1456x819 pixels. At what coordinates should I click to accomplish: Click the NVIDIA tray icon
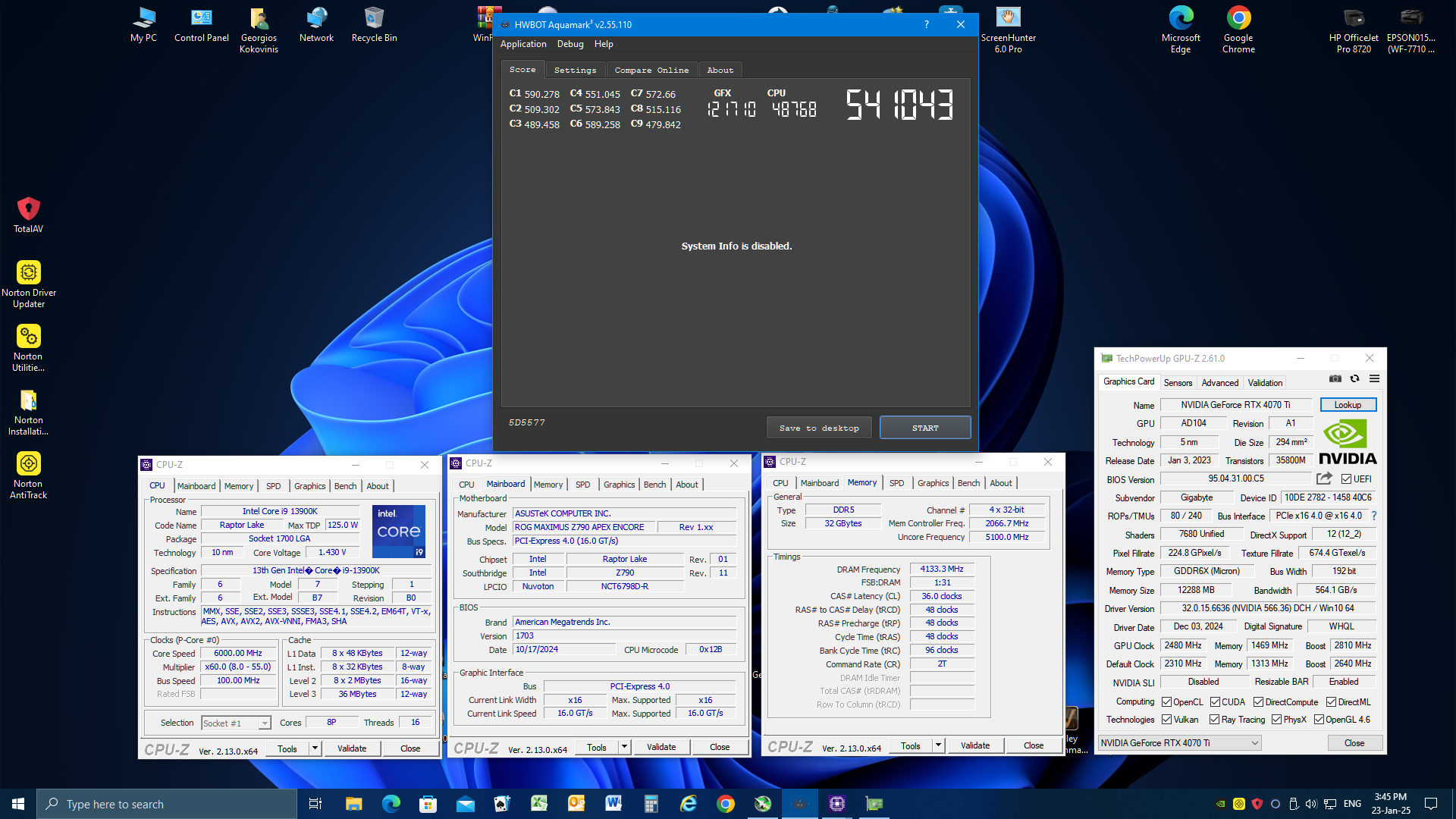[1220, 804]
